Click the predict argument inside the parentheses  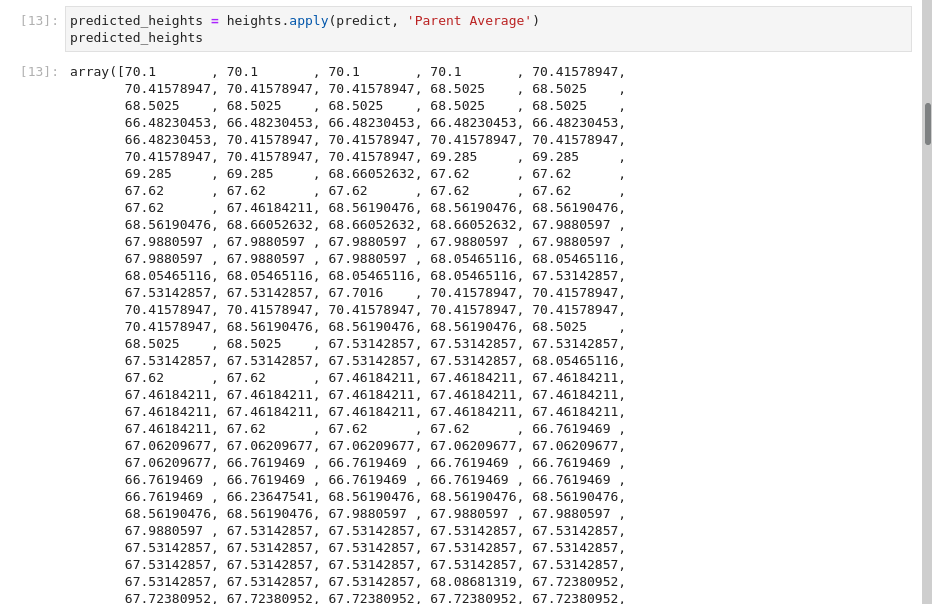361,20
